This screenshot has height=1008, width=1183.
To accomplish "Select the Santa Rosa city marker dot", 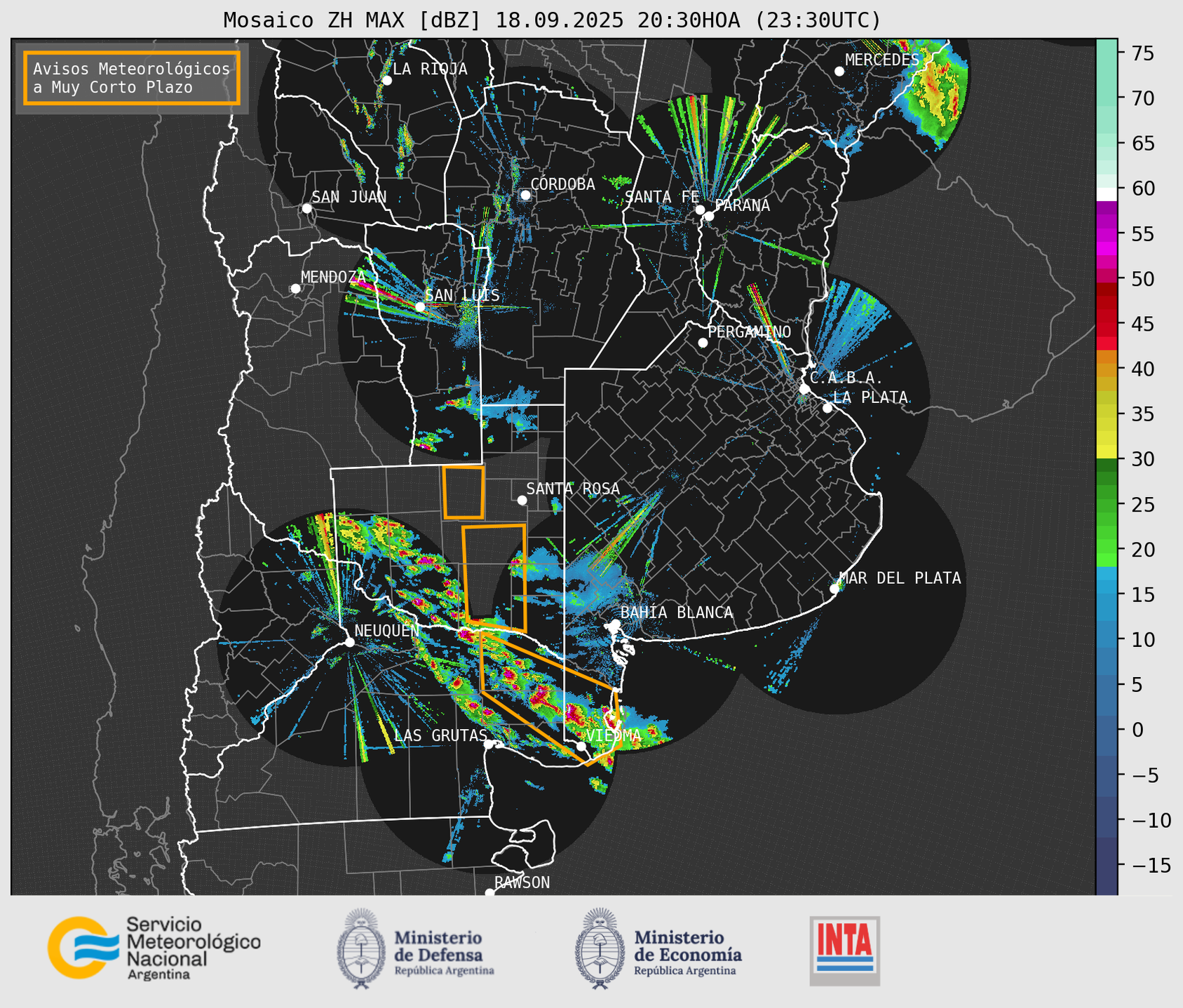I will [x=522, y=500].
